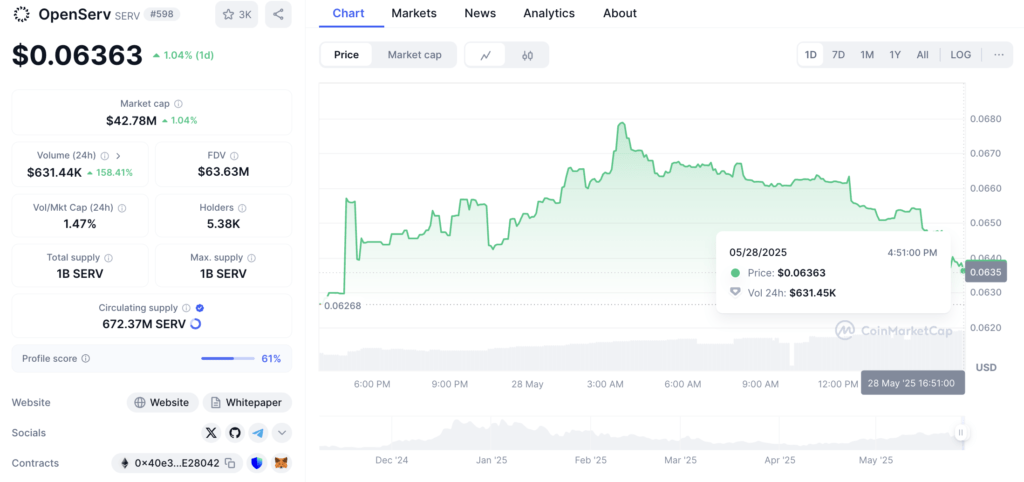Click the info icon beside Vol/Mkt Cap (24h)
Image resolution: width=1024 pixels, height=482 pixels.
(x=122, y=208)
